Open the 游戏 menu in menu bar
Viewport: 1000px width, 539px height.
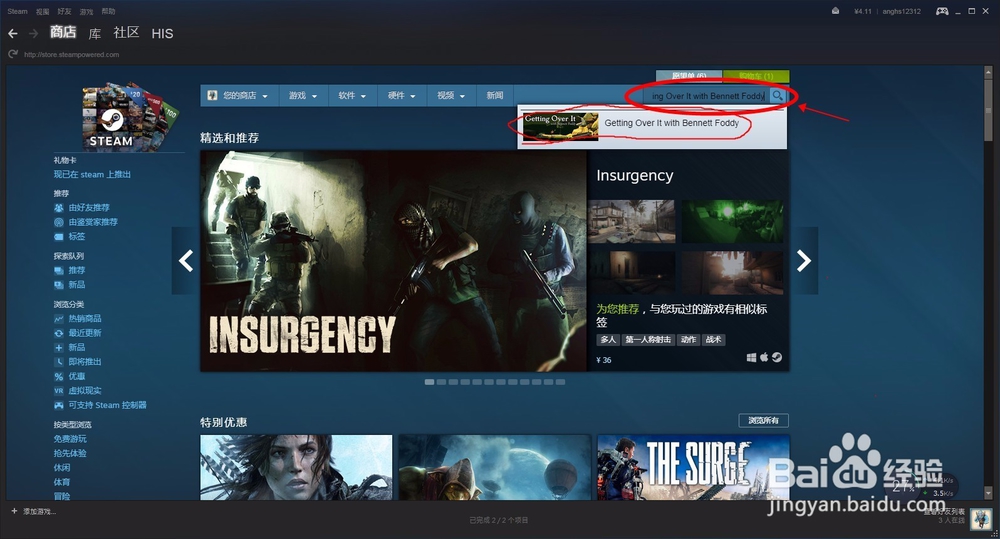point(86,11)
